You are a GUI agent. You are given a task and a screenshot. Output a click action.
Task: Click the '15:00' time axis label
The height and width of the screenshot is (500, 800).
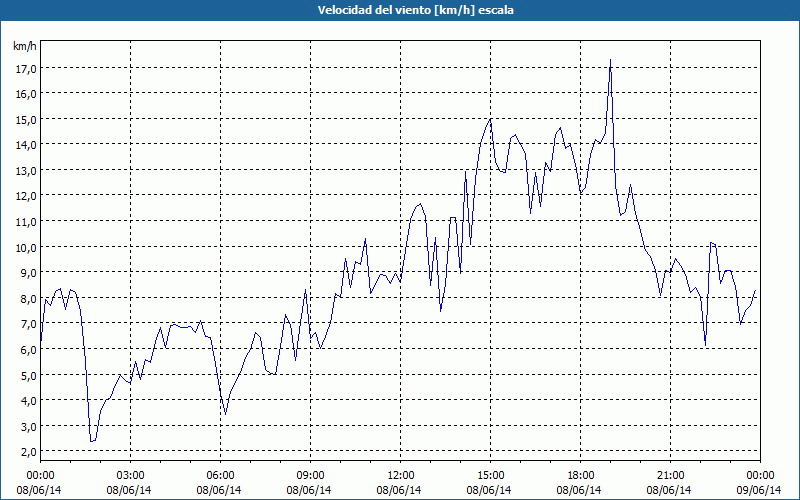pyautogui.click(x=490, y=476)
